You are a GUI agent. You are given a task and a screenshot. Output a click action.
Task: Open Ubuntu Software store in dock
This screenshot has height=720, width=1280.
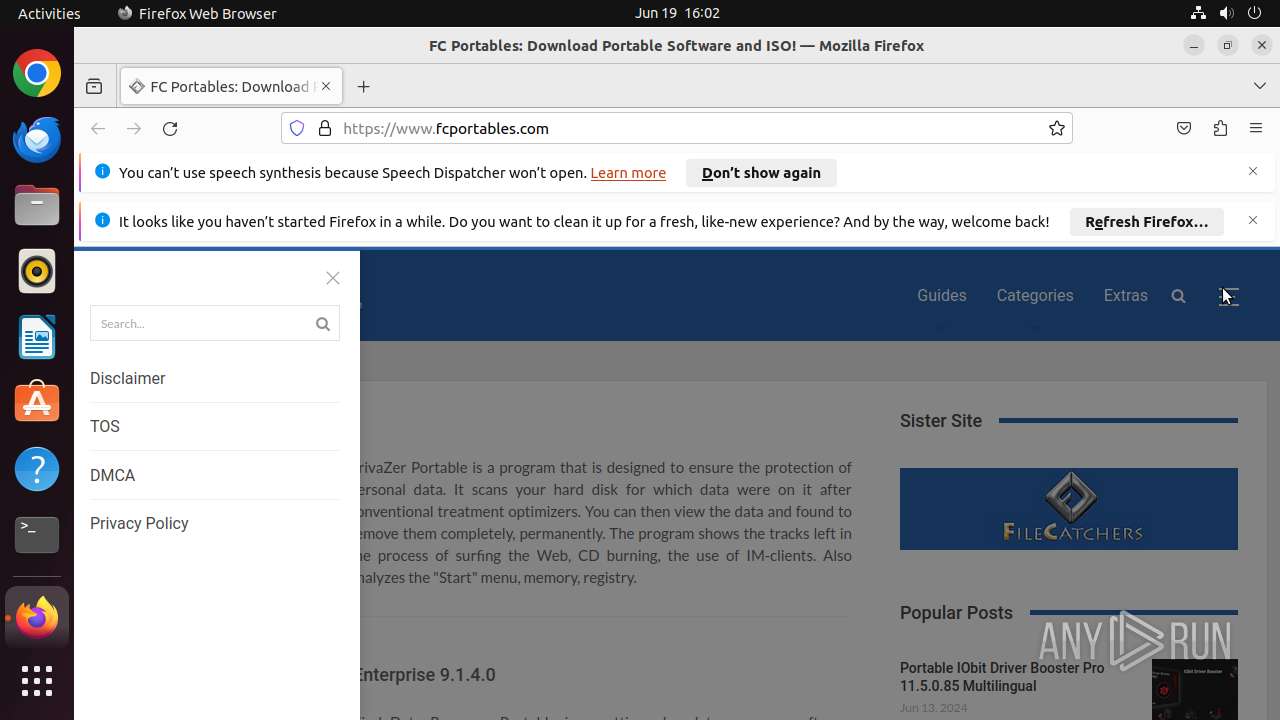(37, 402)
